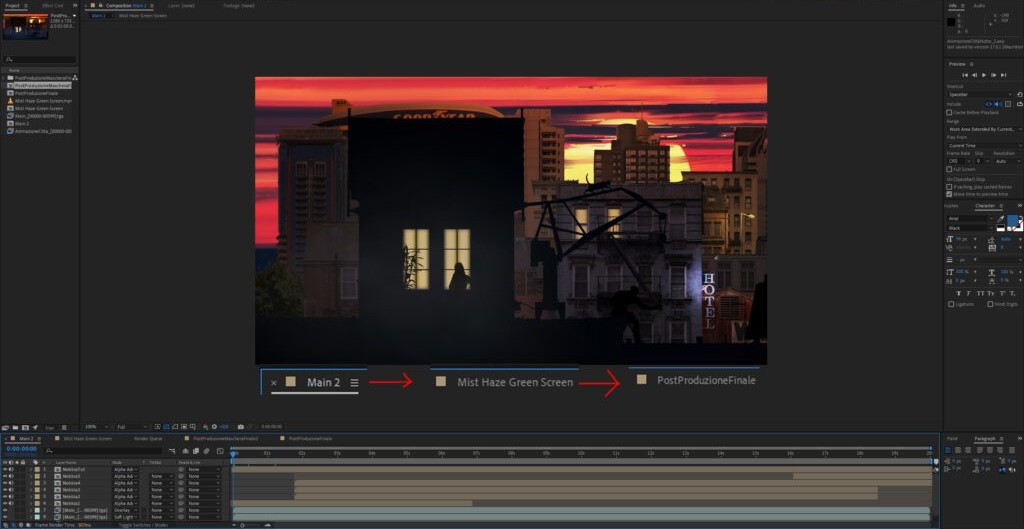Expand the NebbiaTutt layer properties
Viewport: 1024px width, 529px height.
pos(30,469)
